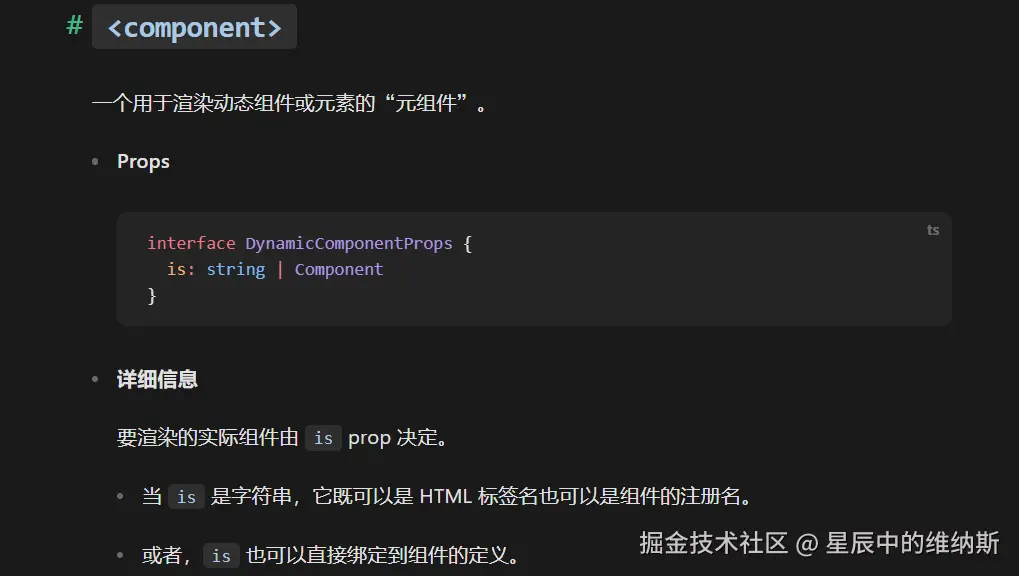Click the closing brace of the interface
The image size is (1019, 576).
tap(152, 296)
